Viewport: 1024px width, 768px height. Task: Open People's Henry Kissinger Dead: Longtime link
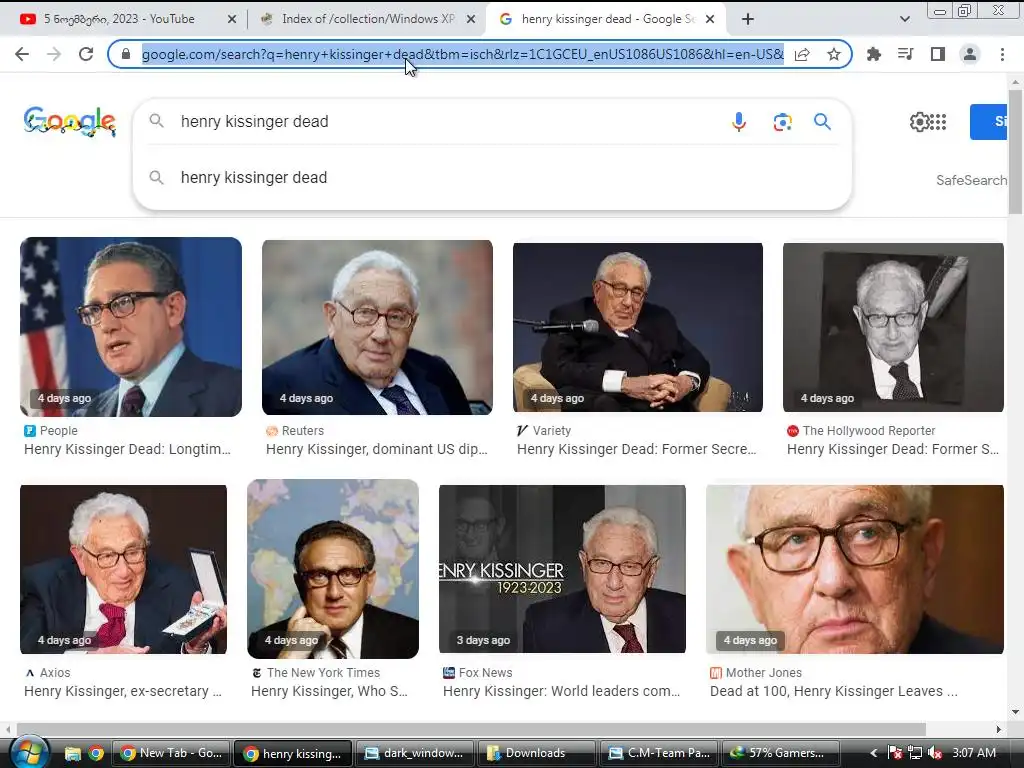click(x=127, y=449)
